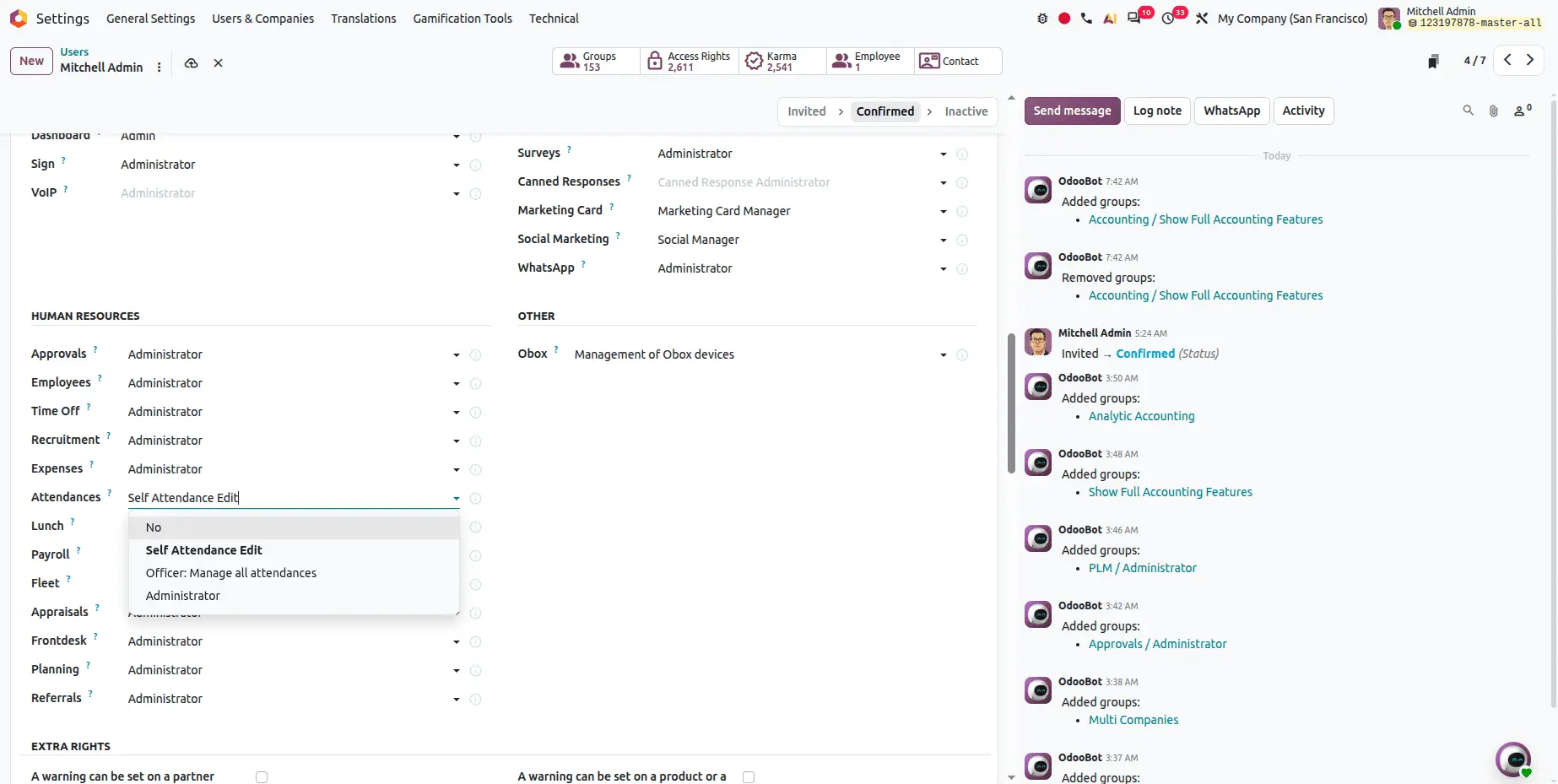The height and width of the screenshot is (784, 1558).
Task: Click the phone VoIP icon
Action: click(1086, 19)
